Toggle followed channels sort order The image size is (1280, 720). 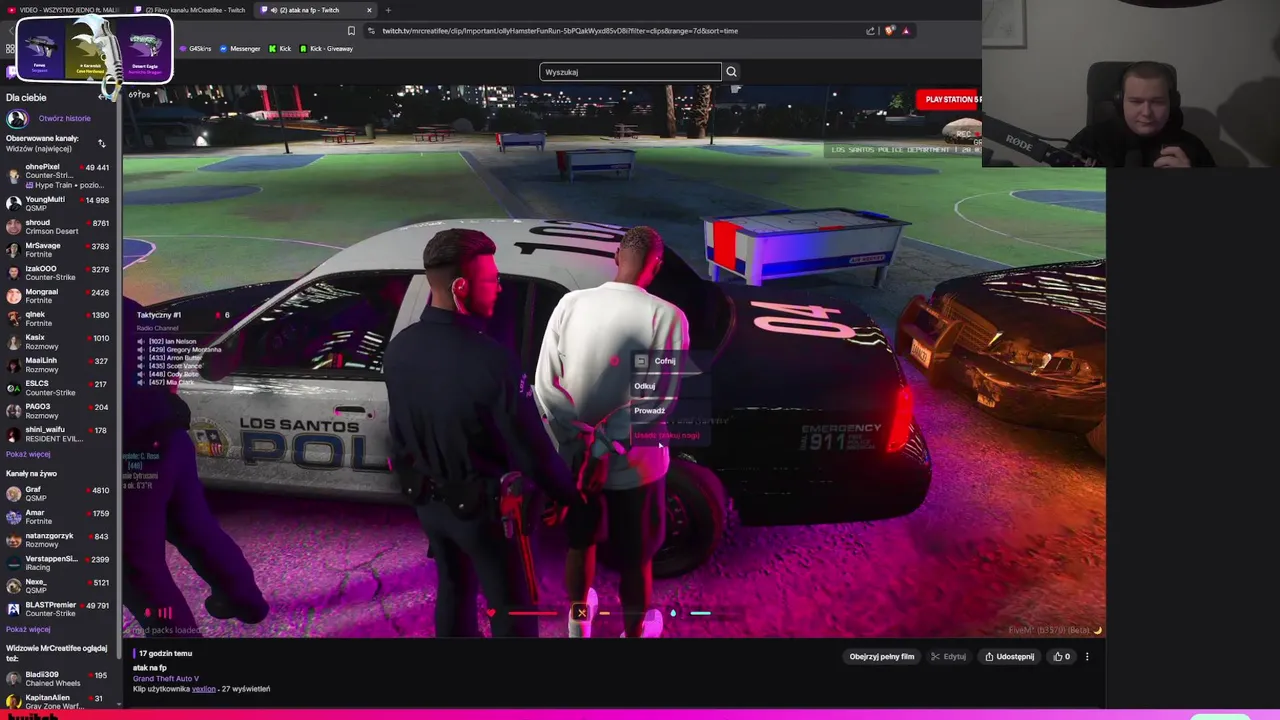(101, 143)
